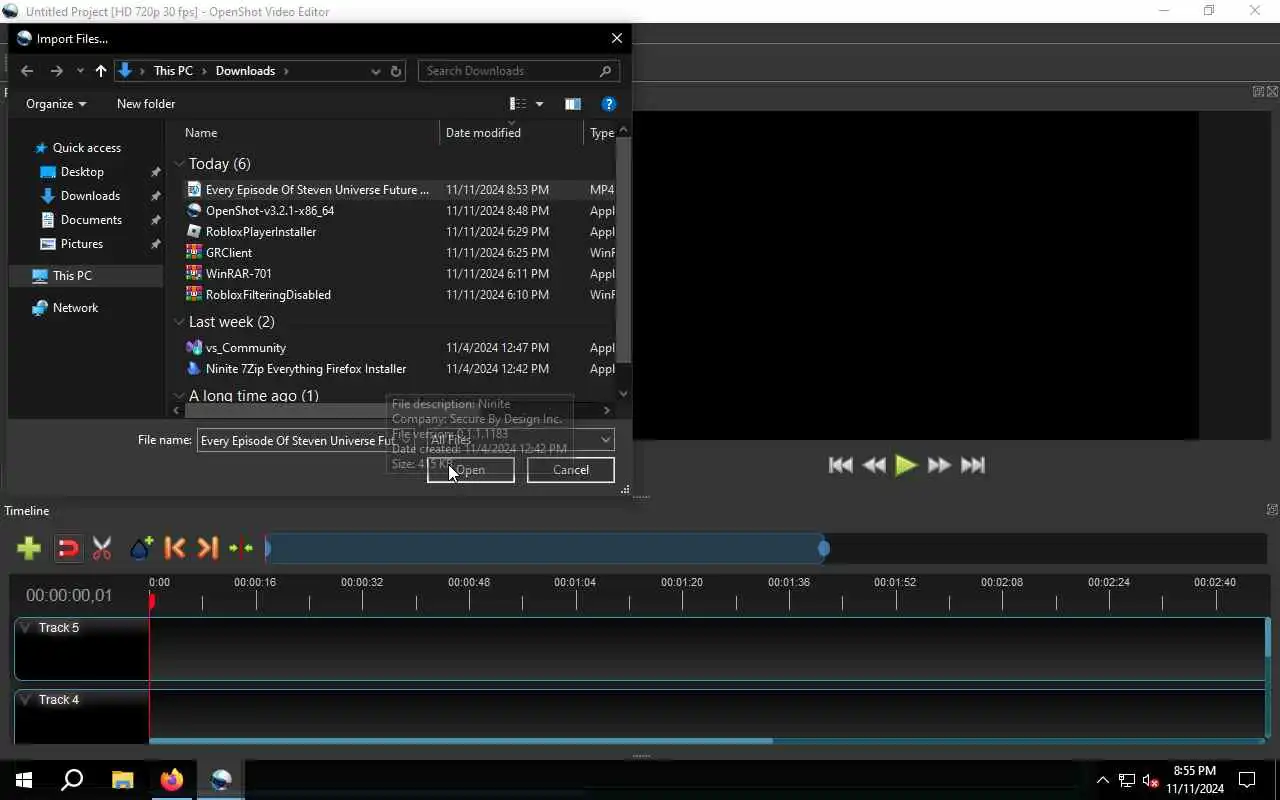The height and width of the screenshot is (800, 1280).
Task: Open Windows Start menu
Action: [x=24, y=780]
